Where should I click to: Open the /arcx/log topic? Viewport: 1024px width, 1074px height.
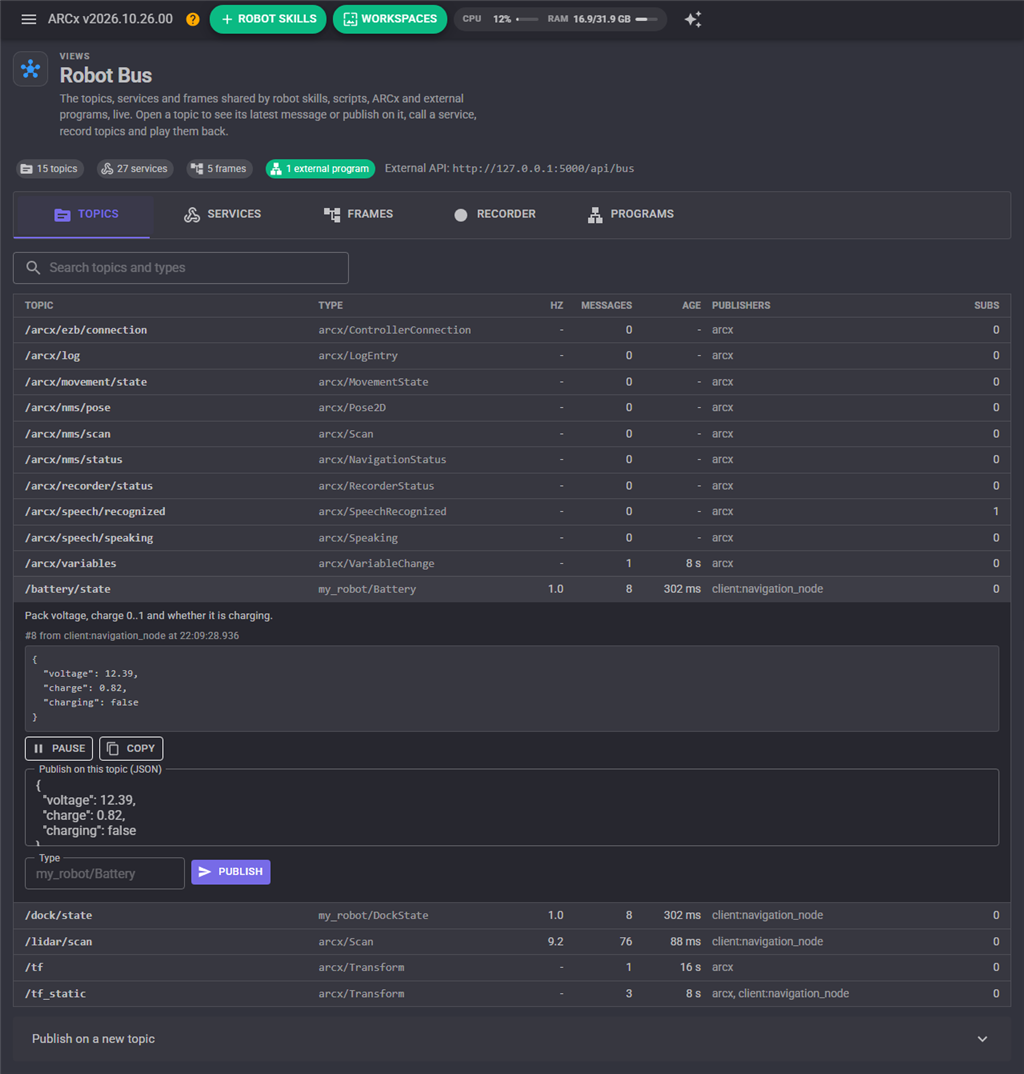tap(512, 355)
